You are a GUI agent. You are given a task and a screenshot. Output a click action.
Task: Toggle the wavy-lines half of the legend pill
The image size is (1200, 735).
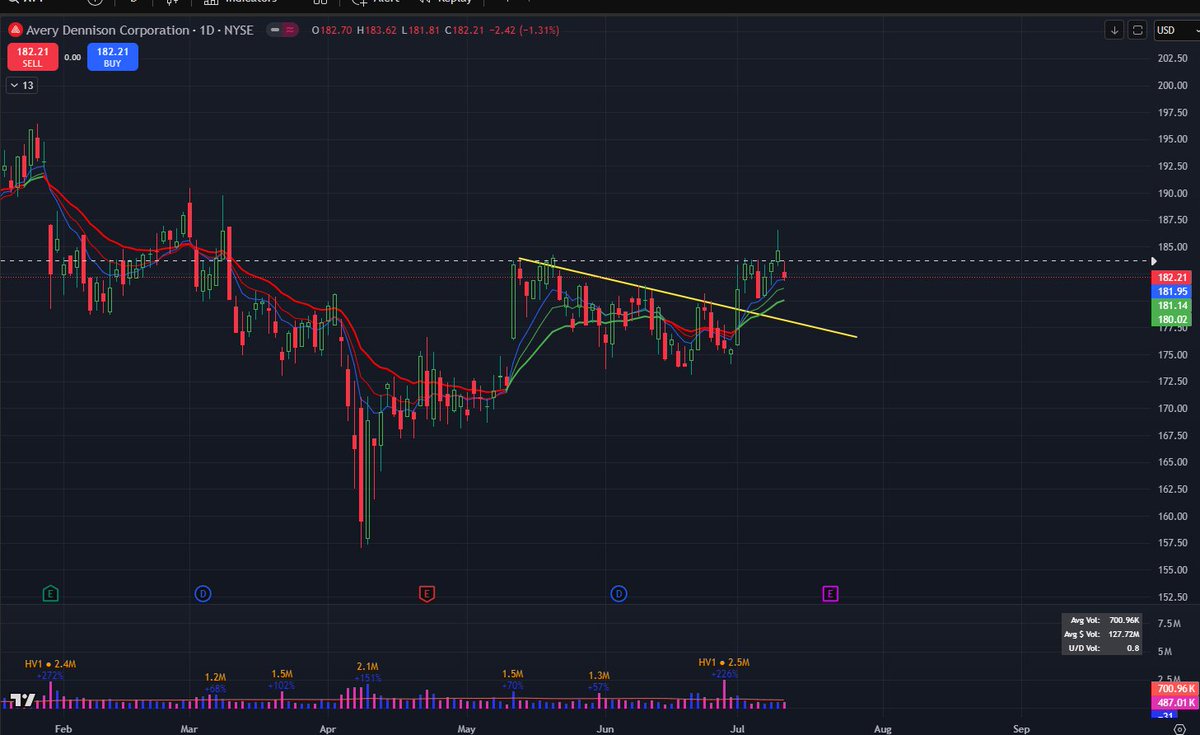click(290, 30)
